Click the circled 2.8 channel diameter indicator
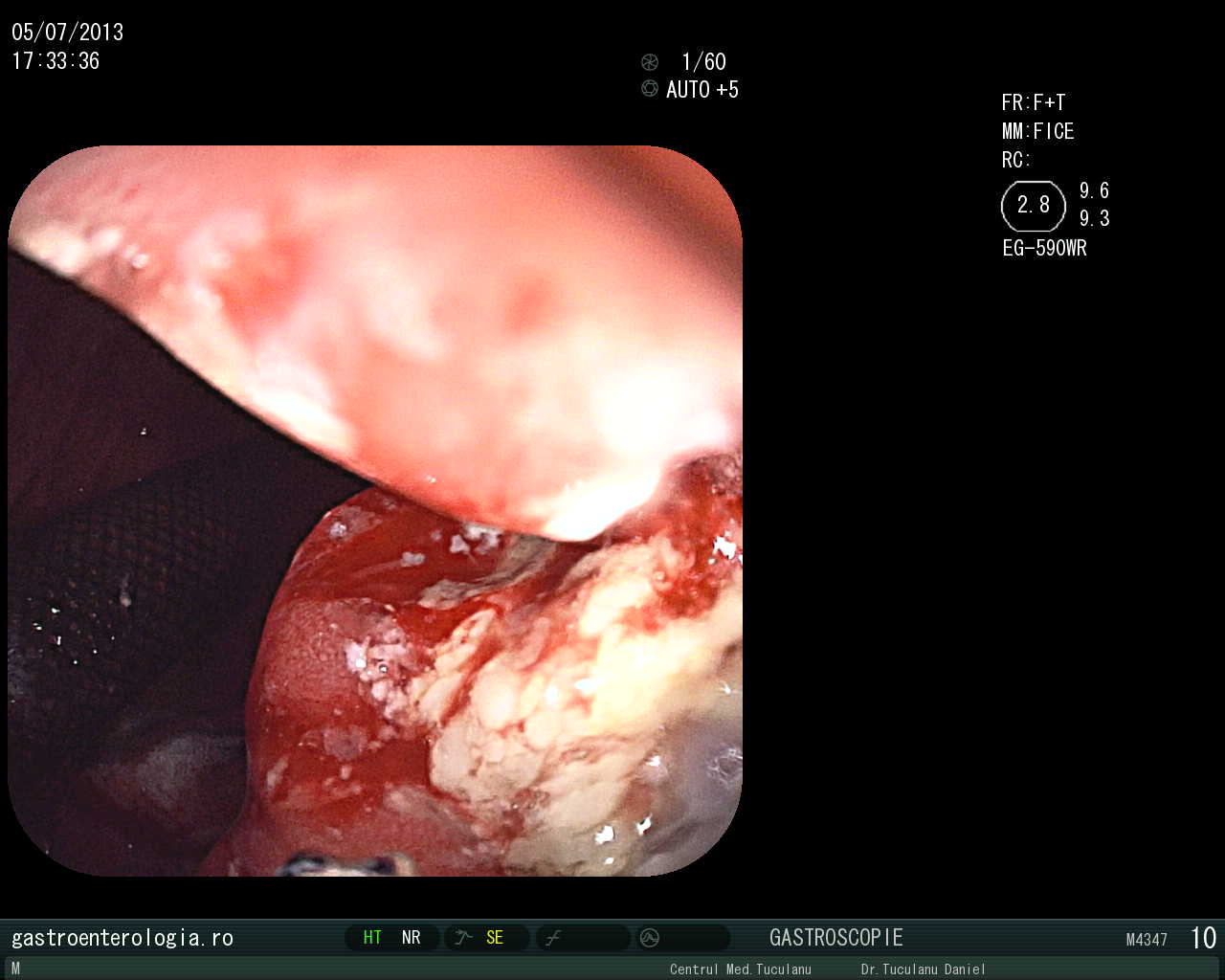This screenshot has height=980, width=1225. click(x=1034, y=206)
